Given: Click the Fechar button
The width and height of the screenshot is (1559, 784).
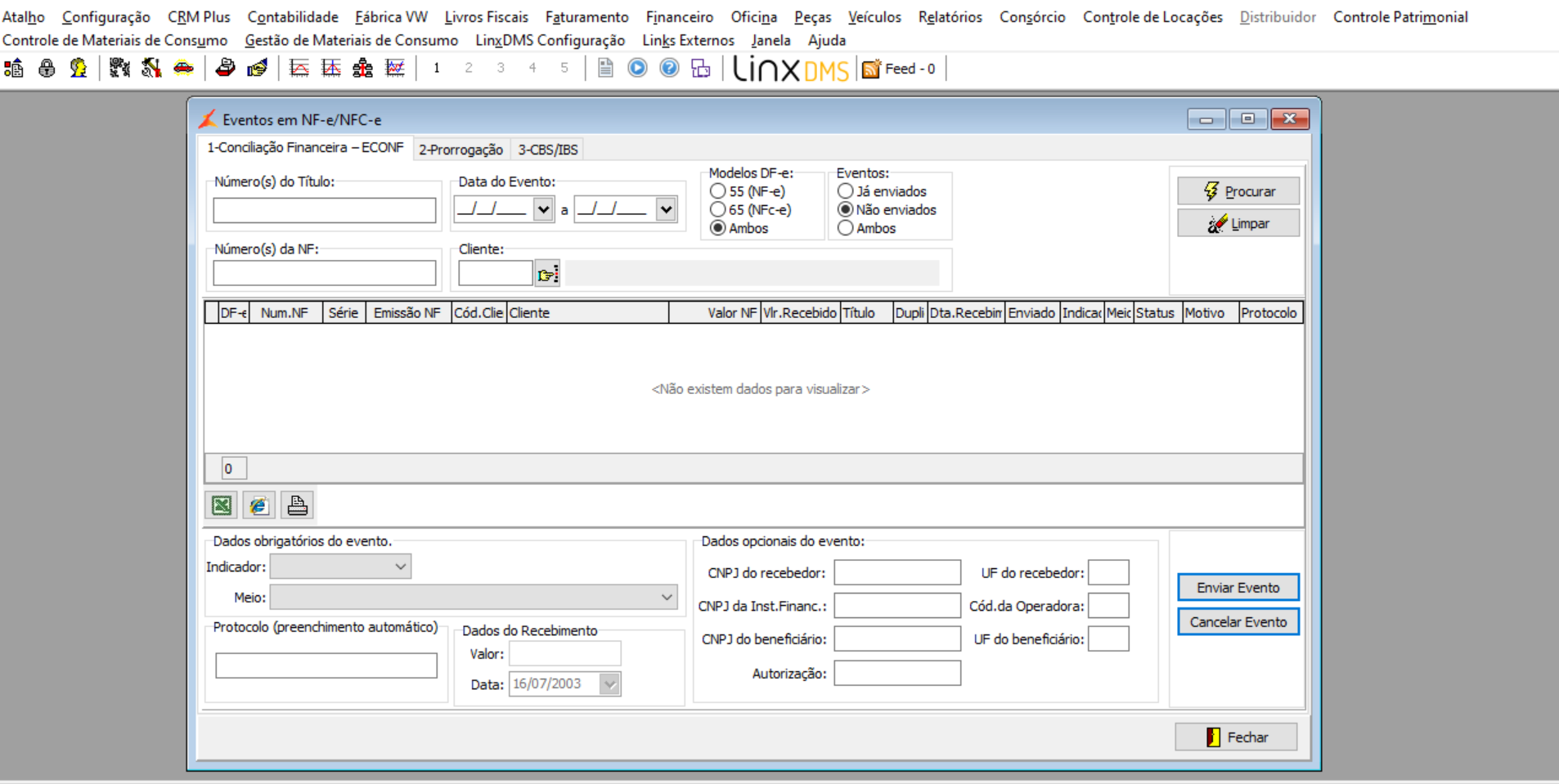Looking at the screenshot, I should (x=1236, y=737).
